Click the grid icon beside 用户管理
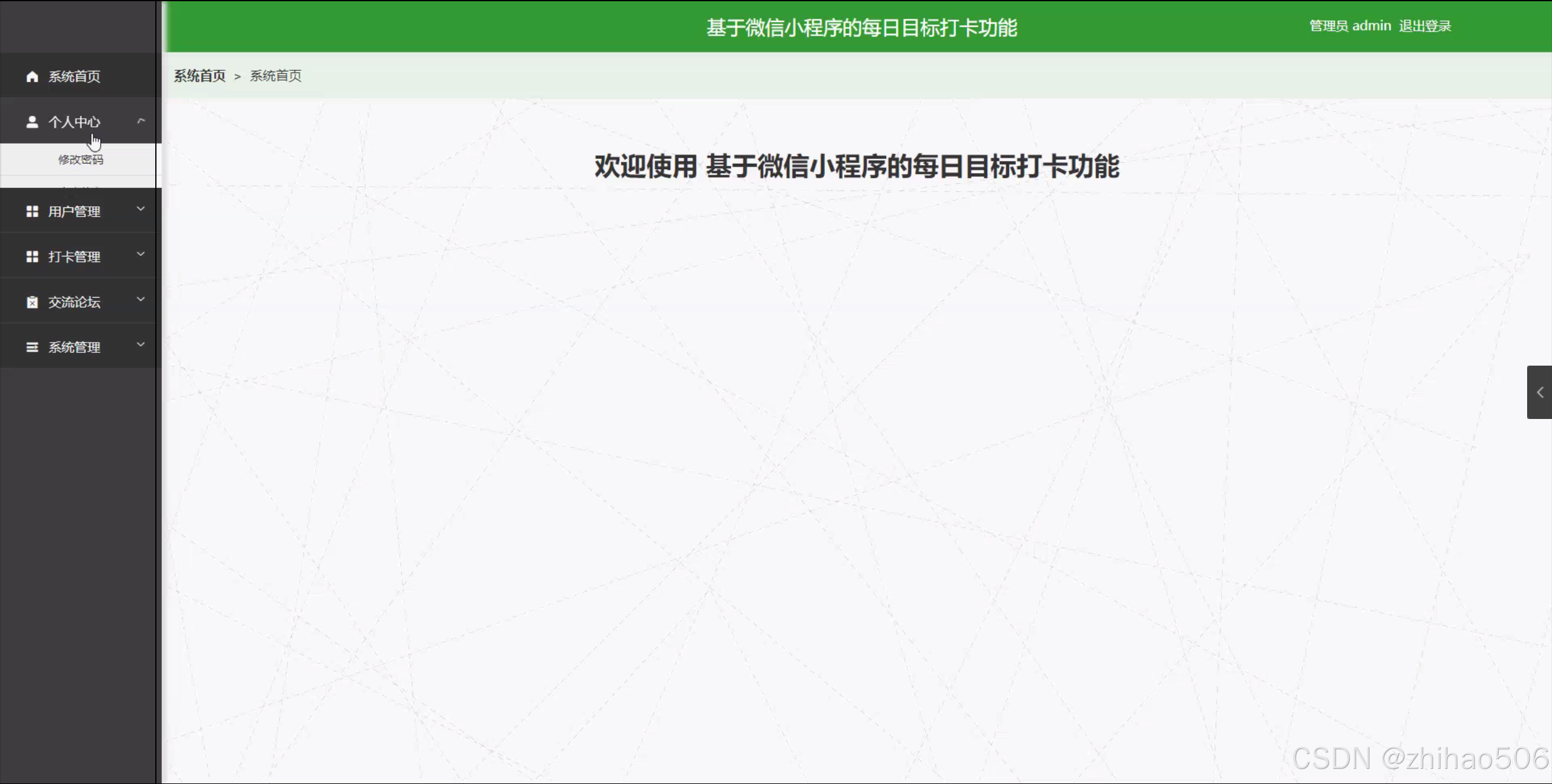The width and height of the screenshot is (1552, 784). click(32, 212)
